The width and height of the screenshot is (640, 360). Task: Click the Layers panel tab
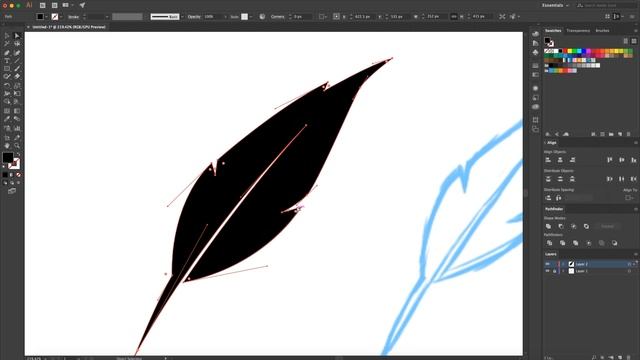(551, 254)
